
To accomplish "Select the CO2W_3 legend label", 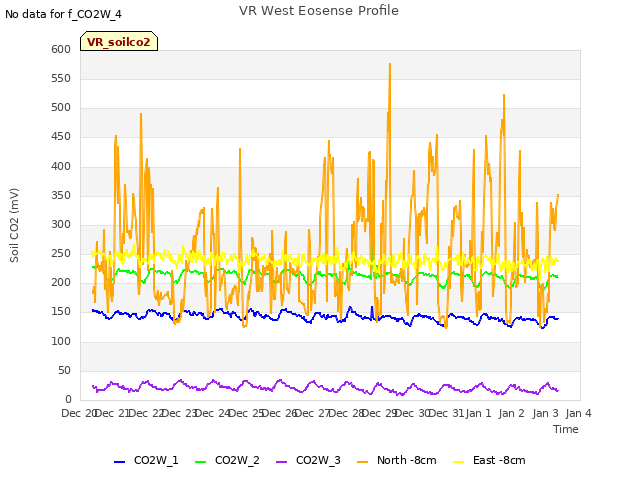I will (318, 460).
